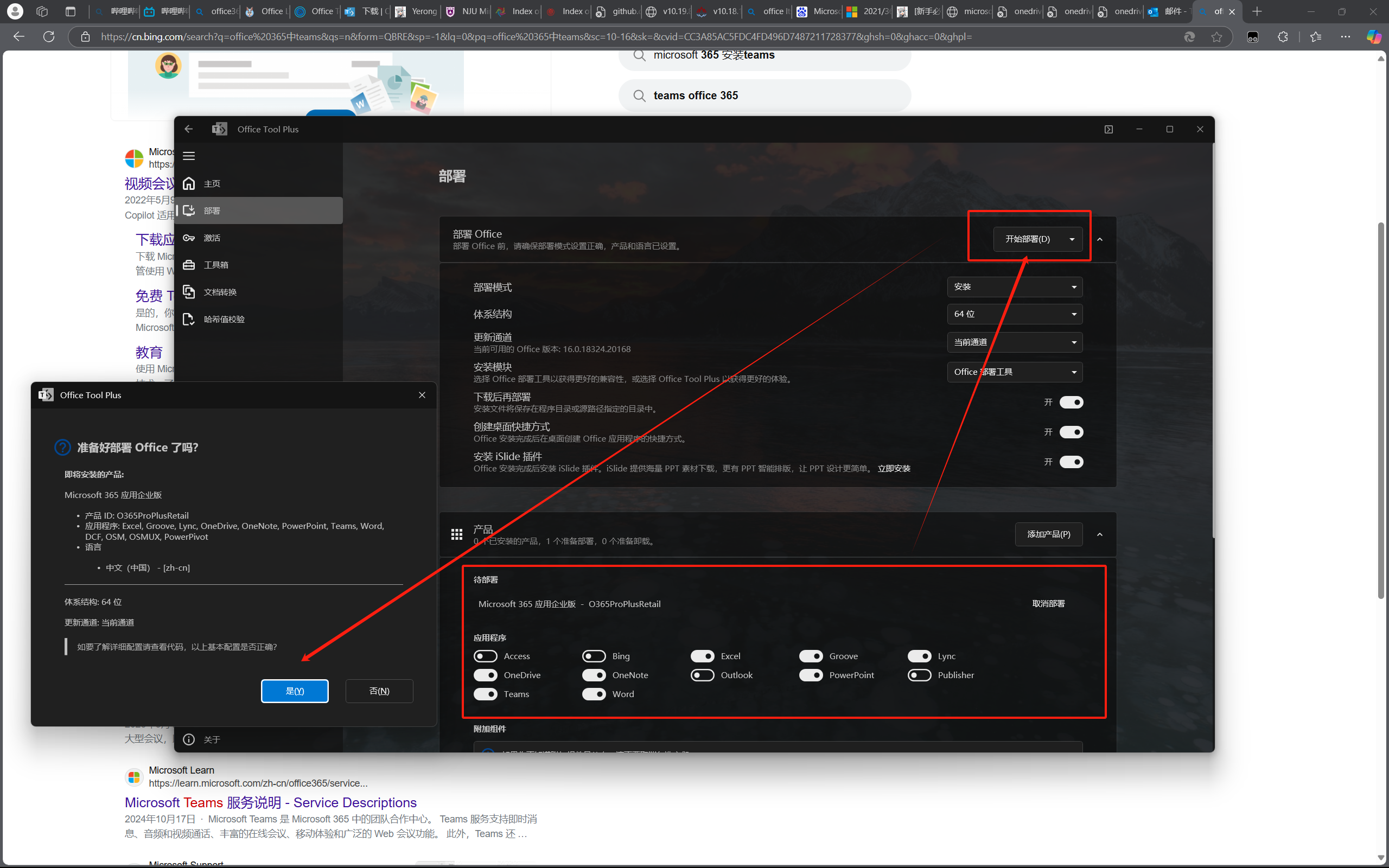Click 取消部署 for Microsoft 365 product
This screenshot has width=1389, height=868.
pyautogui.click(x=1048, y=604)
